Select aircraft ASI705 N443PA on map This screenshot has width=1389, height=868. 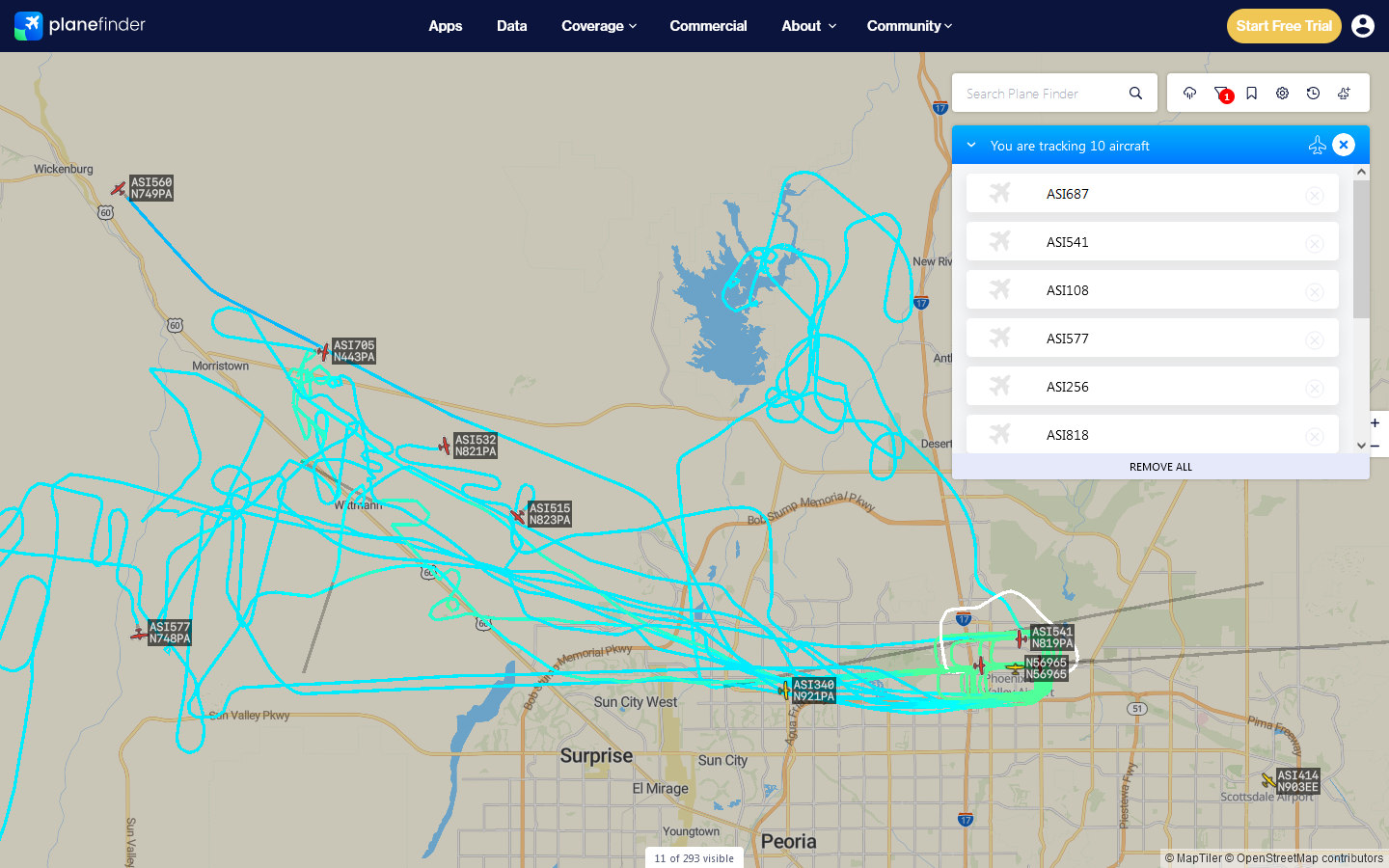[323, 352]
